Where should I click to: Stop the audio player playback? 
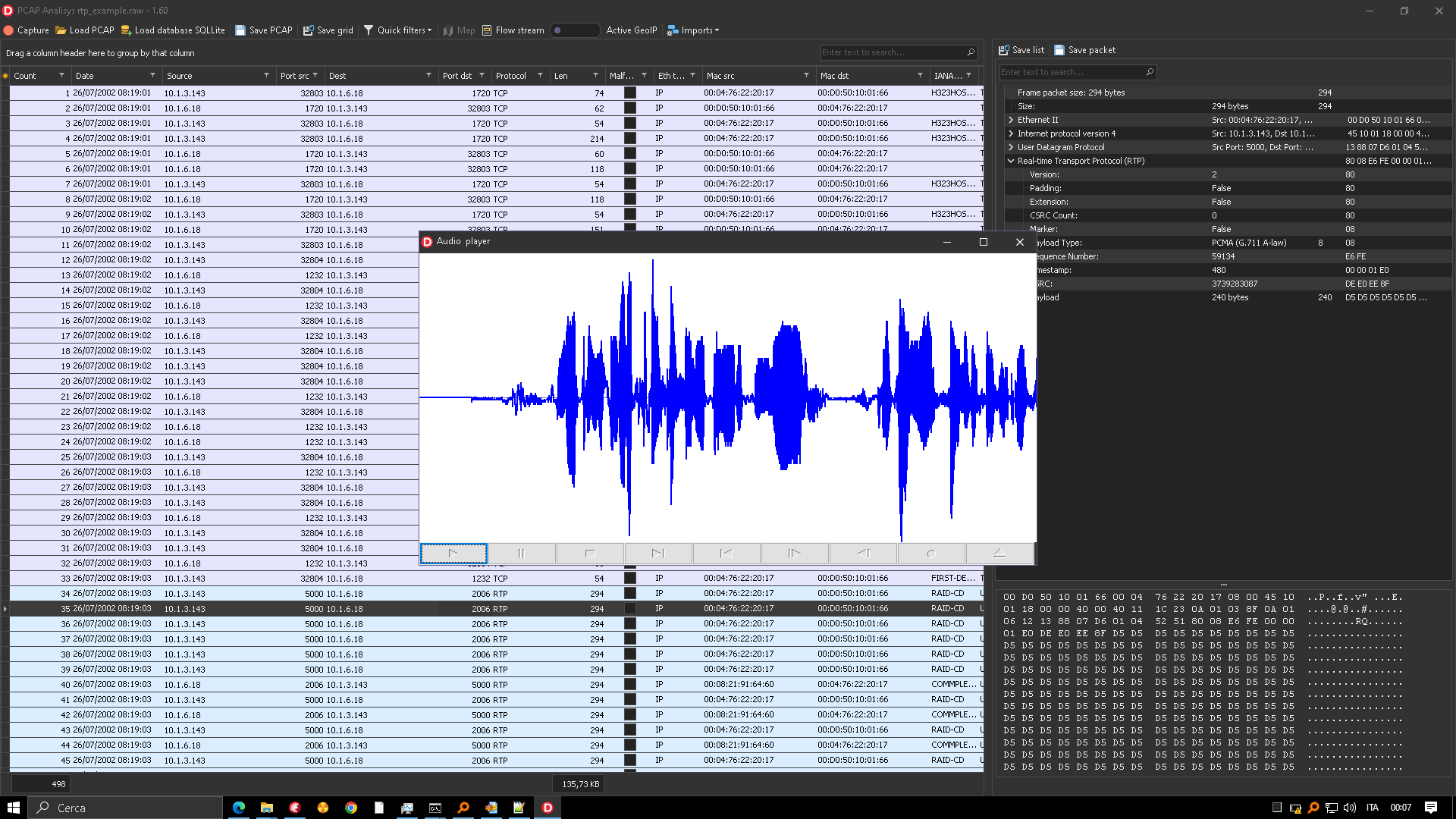coord(590,554)
